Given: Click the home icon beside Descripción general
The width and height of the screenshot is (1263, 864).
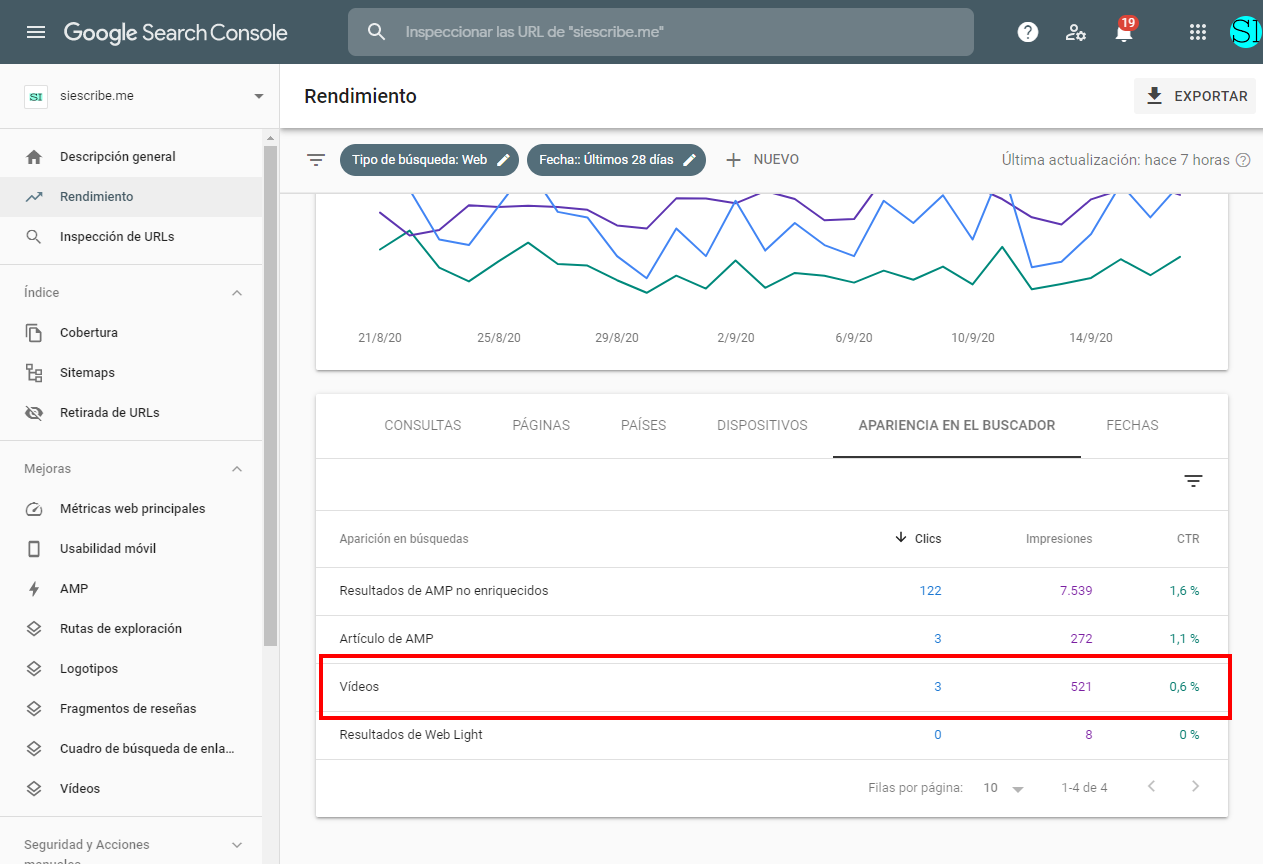Looking at the screenshot, I should click(34, 157).
